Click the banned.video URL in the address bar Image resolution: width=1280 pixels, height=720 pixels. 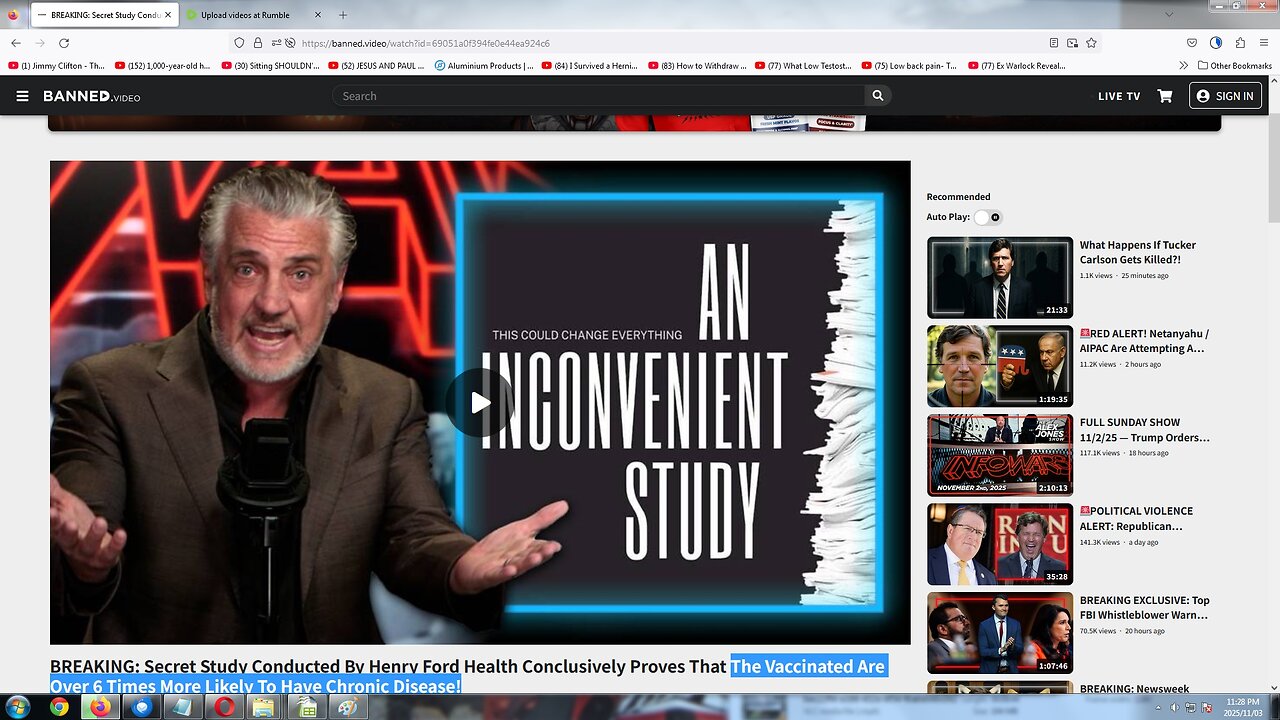click(425, 44)
